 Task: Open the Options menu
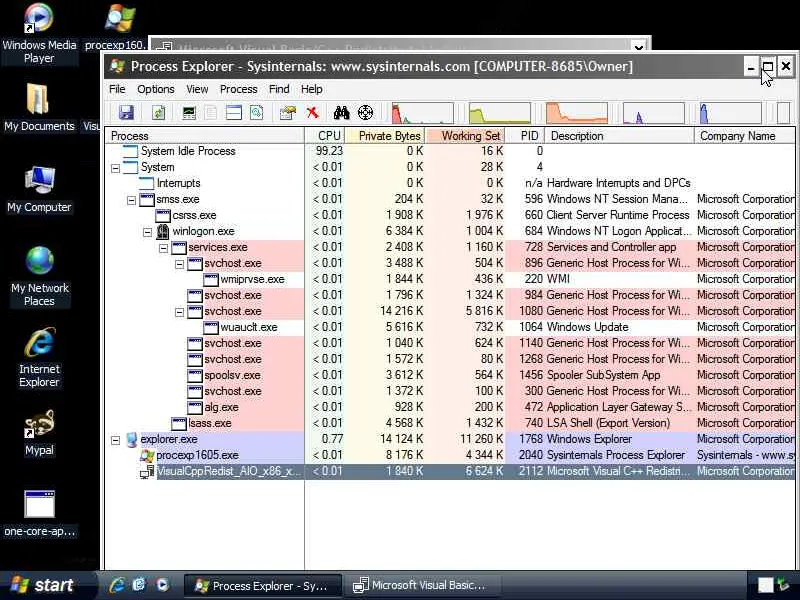click(x=156, y=89)
